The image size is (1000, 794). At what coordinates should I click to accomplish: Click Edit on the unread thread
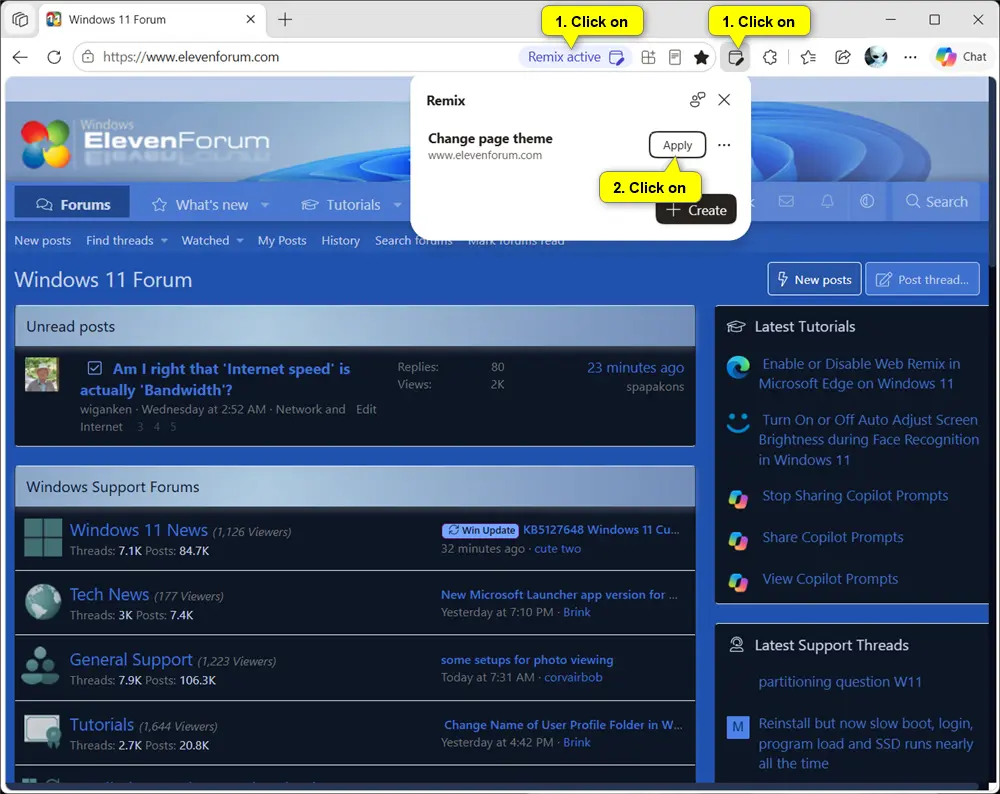click(x=366, y=409)
